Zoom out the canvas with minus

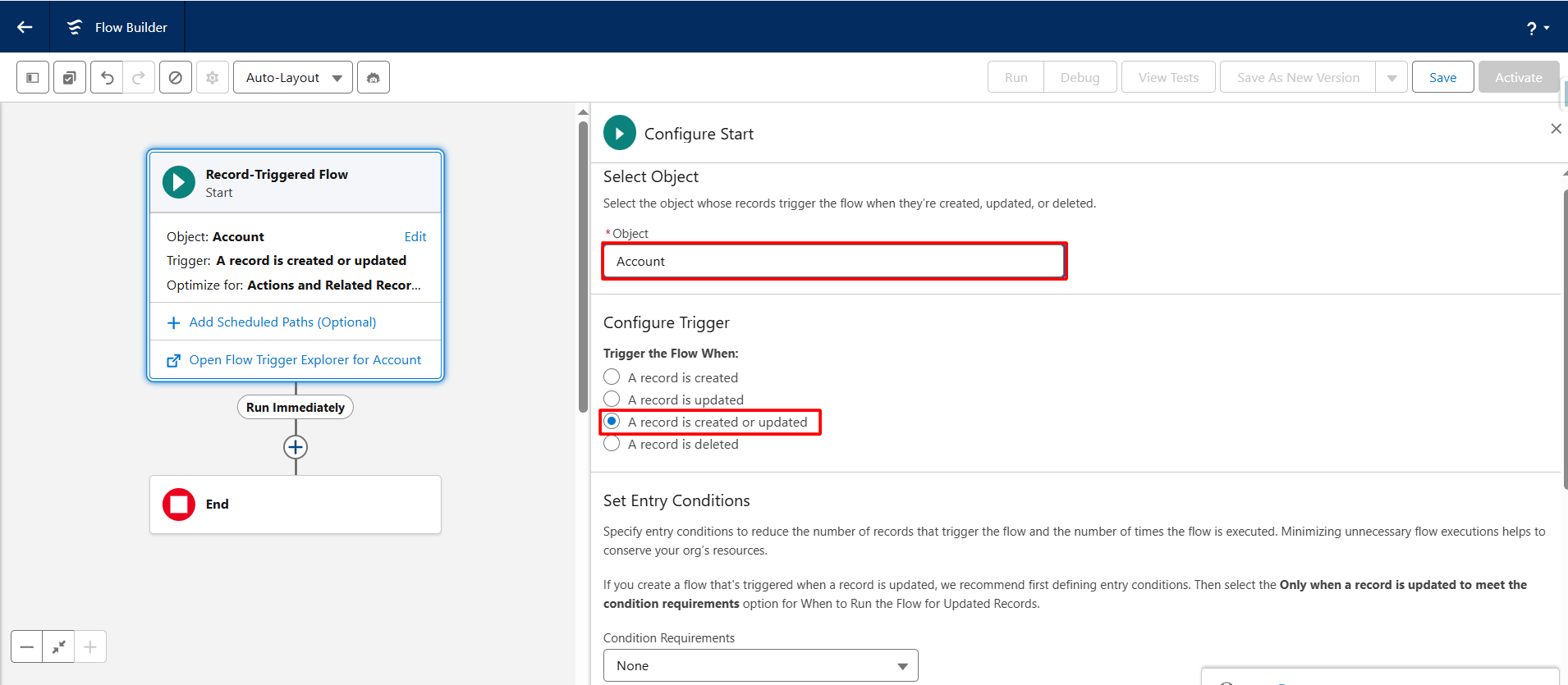click(27, 646)
